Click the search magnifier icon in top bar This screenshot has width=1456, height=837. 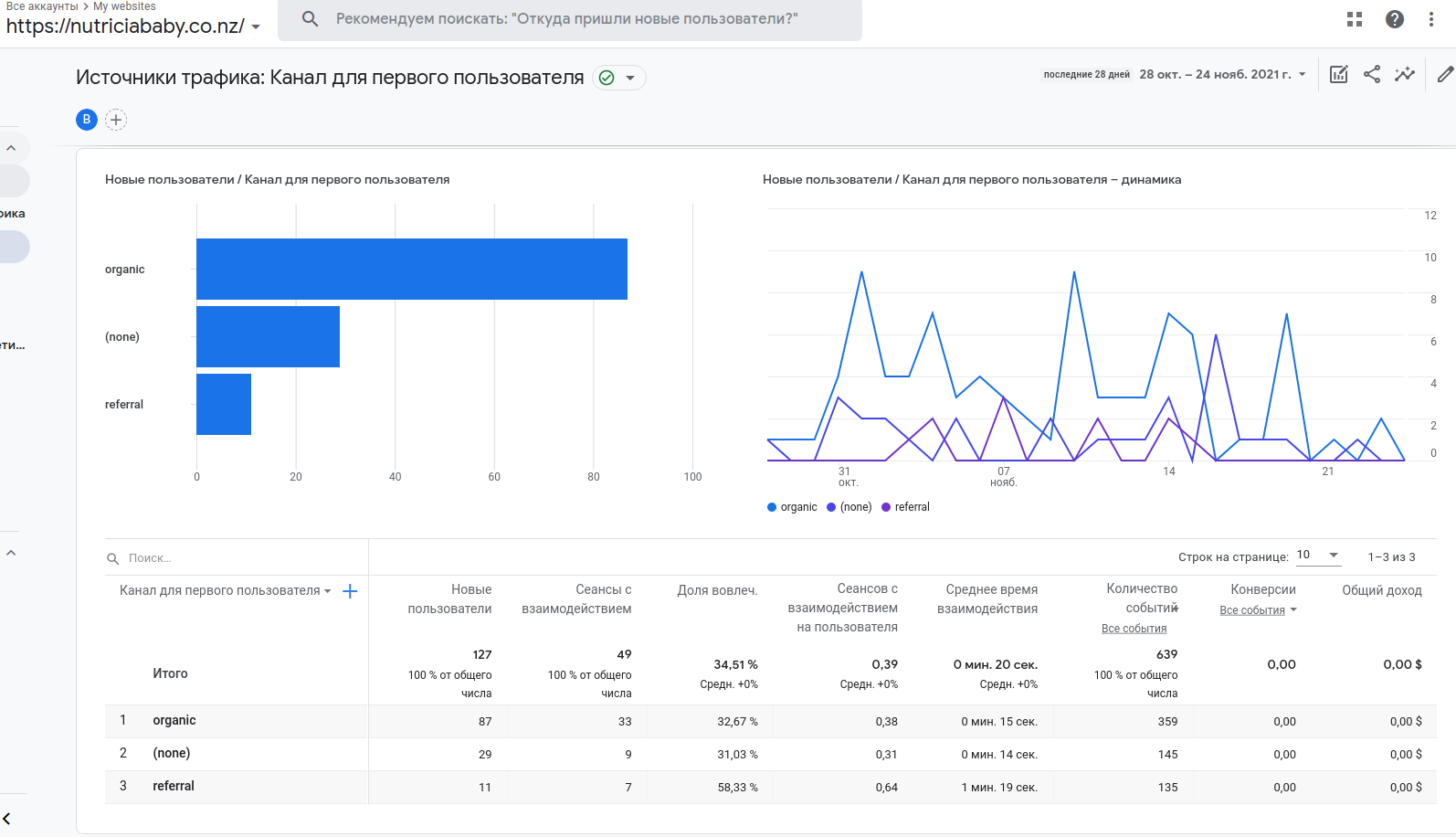pyautogui.click(x=311, y=19)
